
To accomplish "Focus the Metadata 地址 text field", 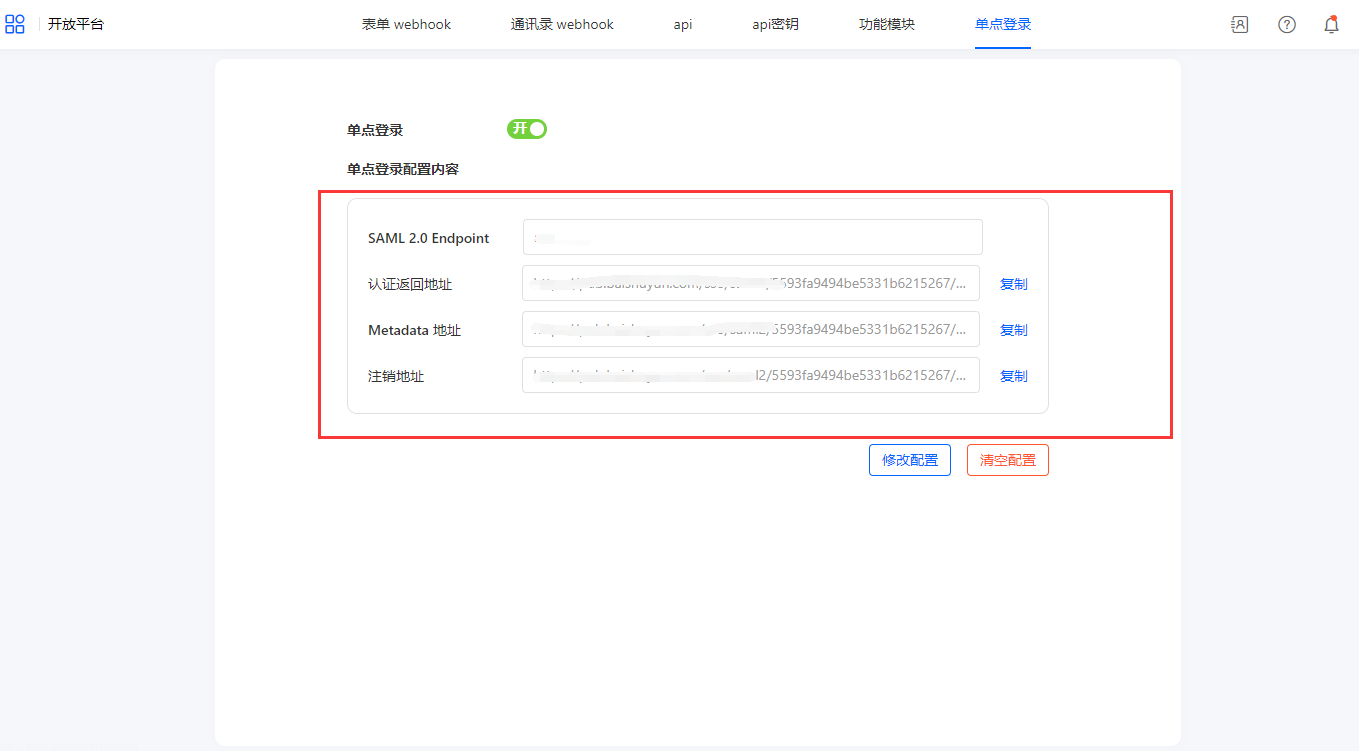I will coord(750,330).
